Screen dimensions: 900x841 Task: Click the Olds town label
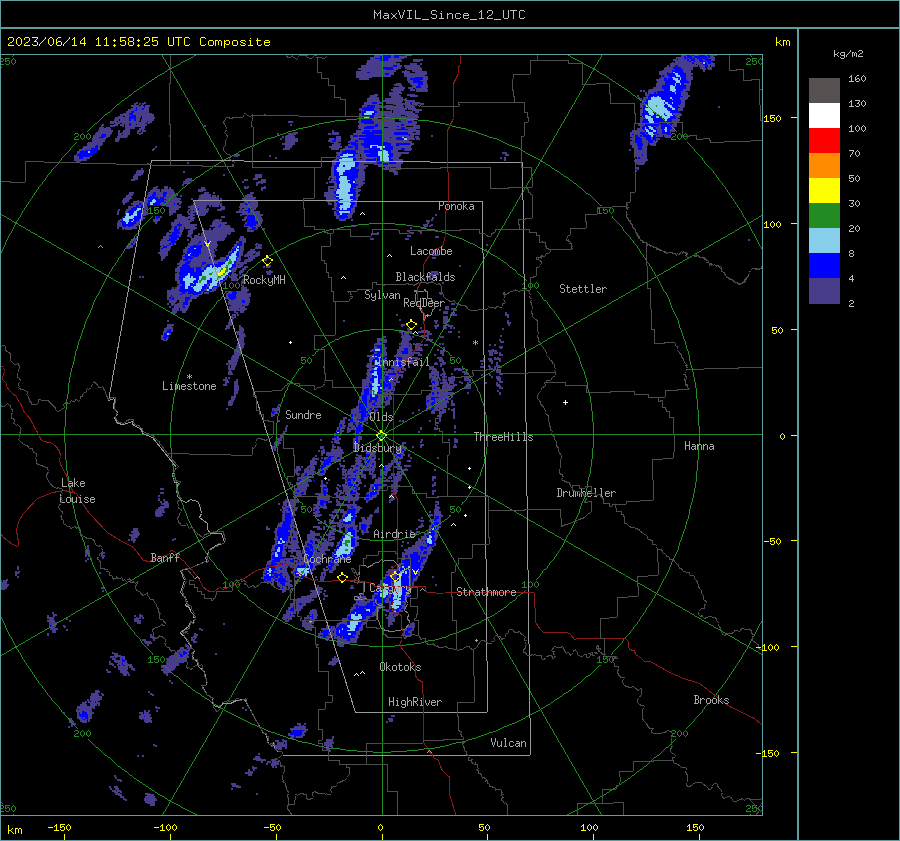[x=381, y=417]
